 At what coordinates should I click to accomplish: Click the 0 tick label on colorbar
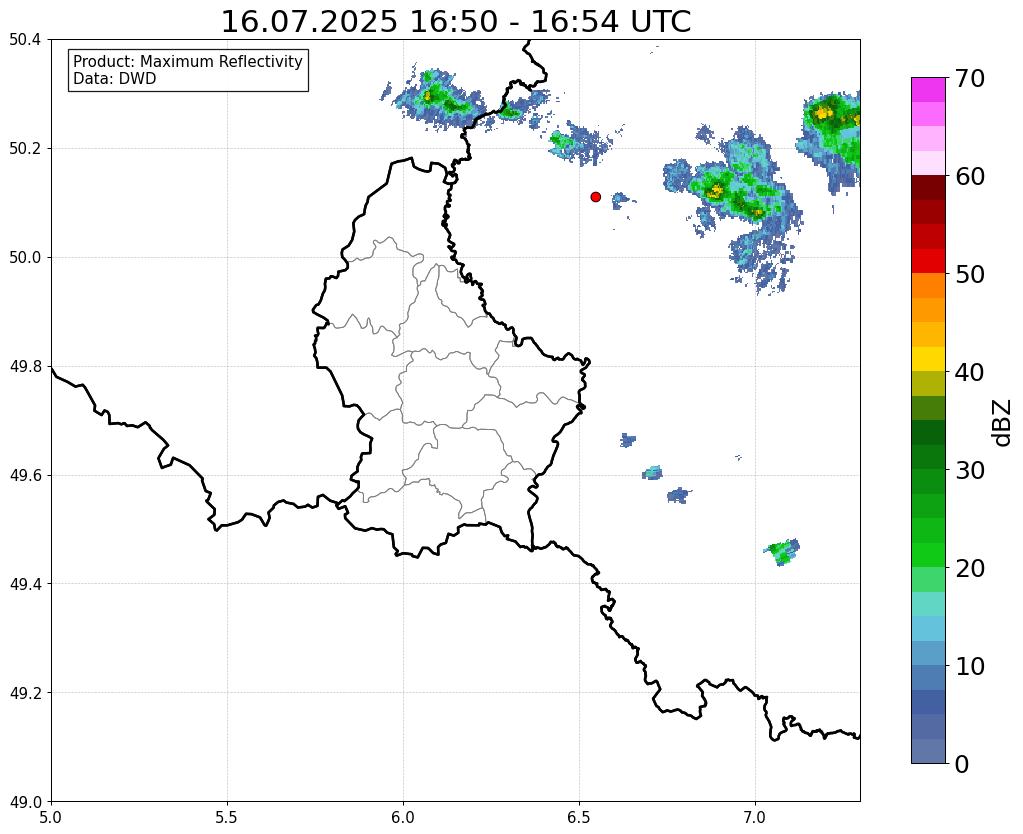pyautogui.click(x=962, y=764)
